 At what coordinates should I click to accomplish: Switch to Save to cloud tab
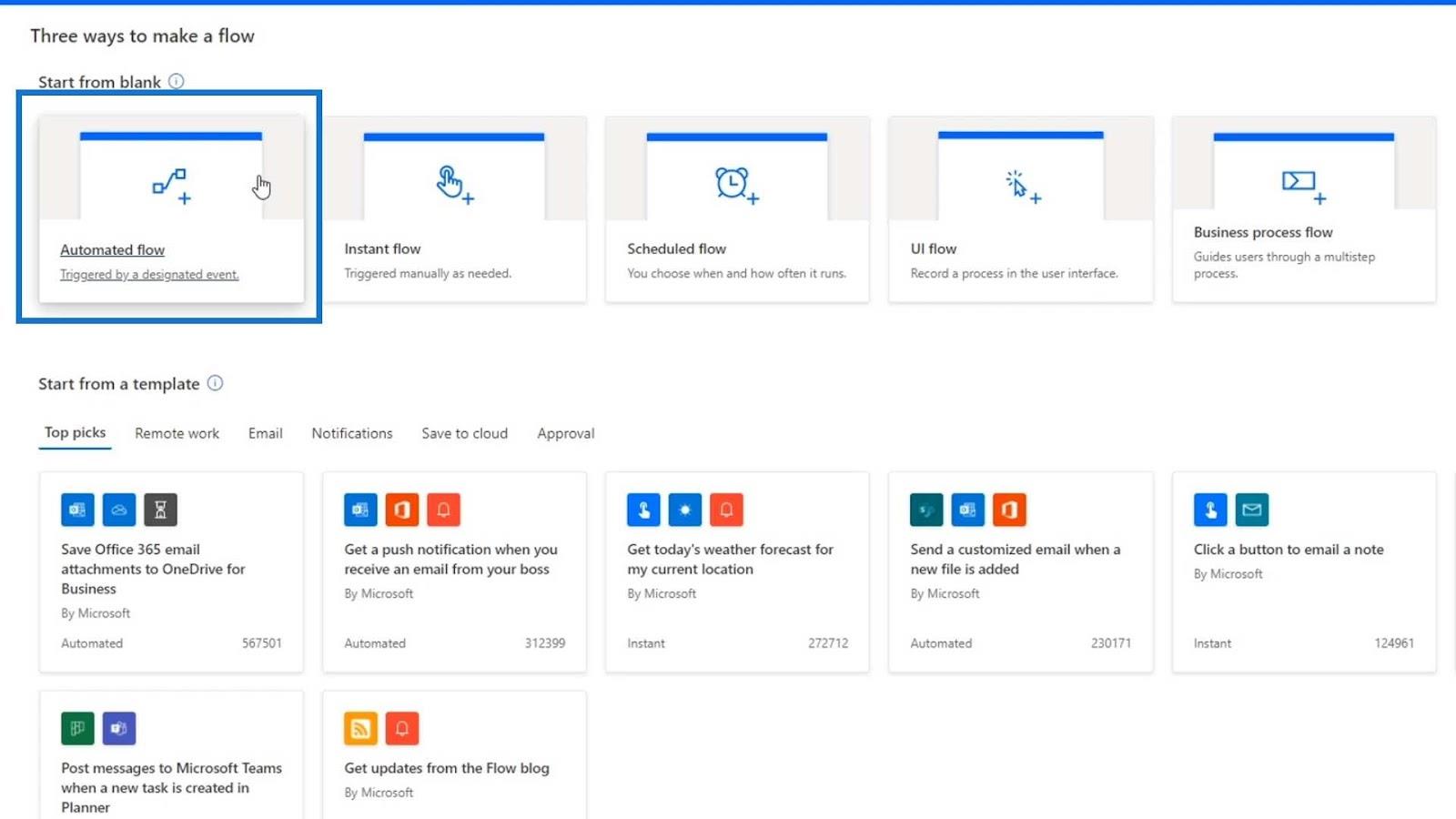464,433
